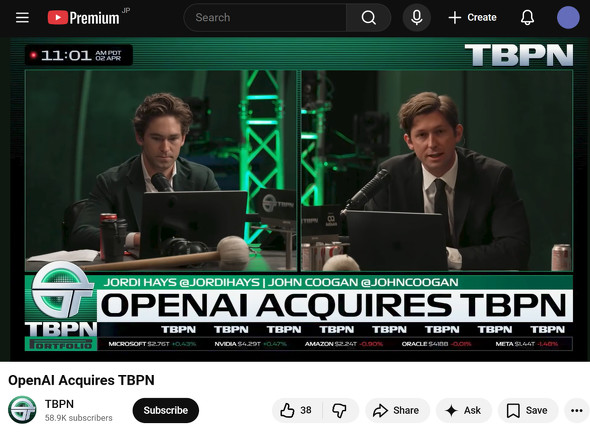Focus the Search input field

point(265,17)
